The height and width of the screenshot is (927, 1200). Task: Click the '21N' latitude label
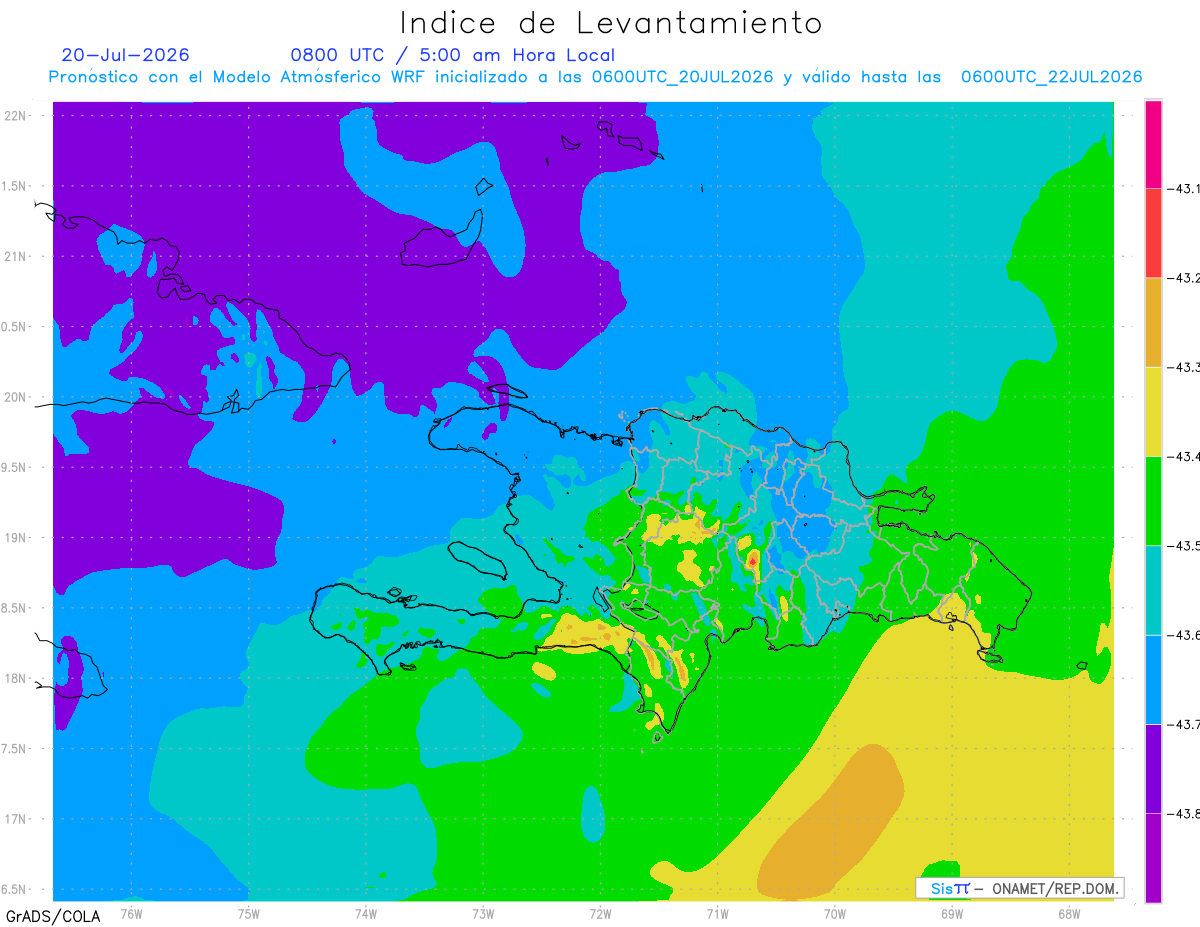[x=17, y=256]
